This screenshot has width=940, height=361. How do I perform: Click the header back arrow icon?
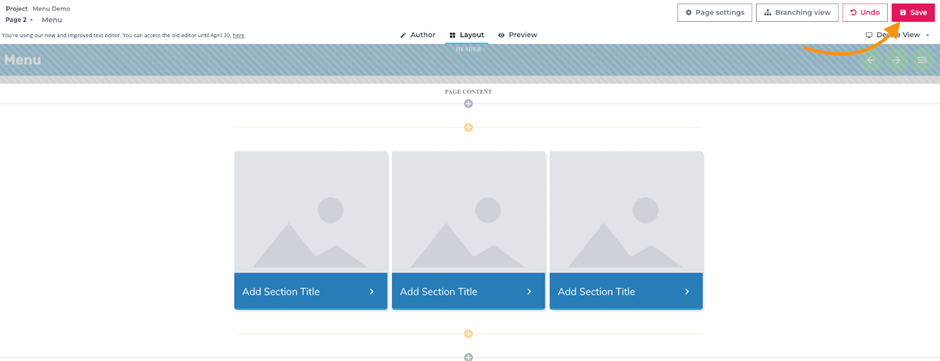pos(870,60)
